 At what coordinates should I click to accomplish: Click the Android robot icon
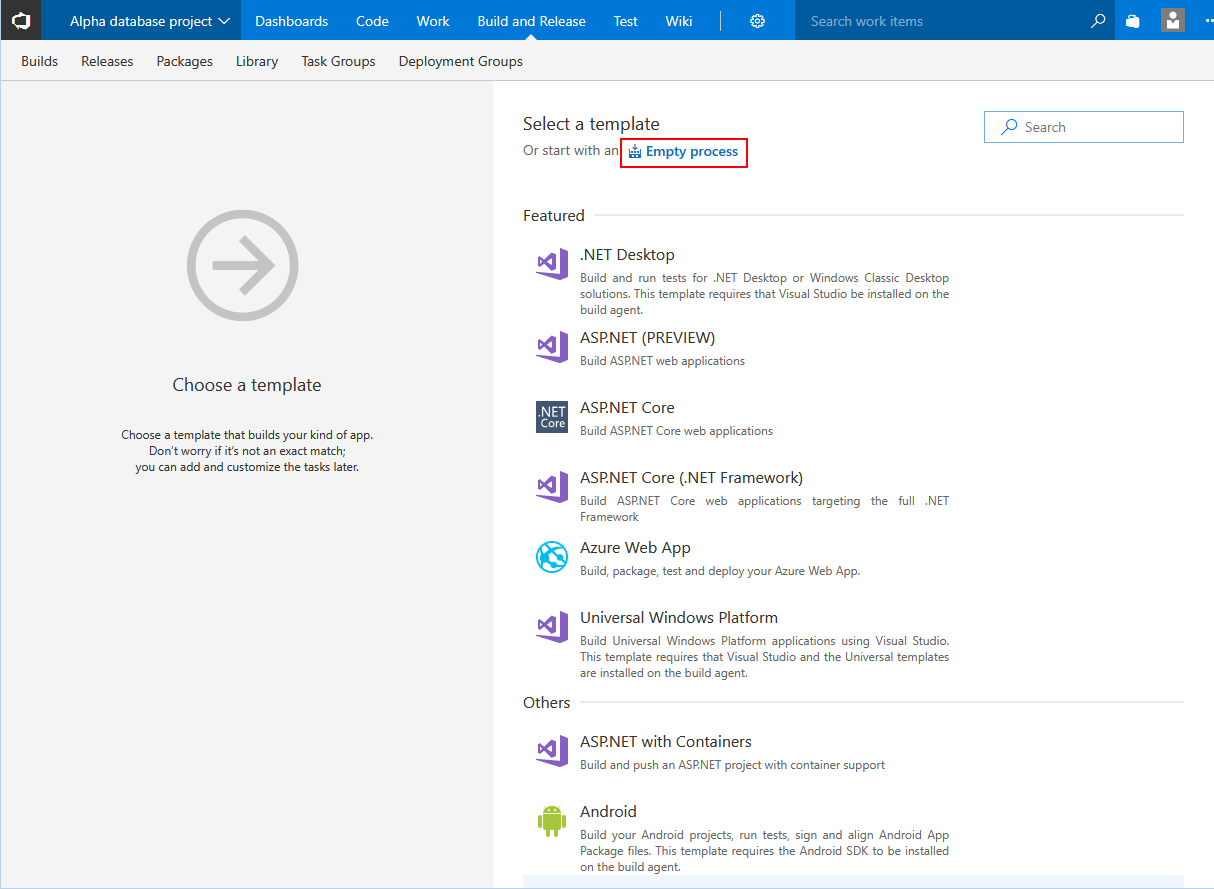click(x=552, y=820)
